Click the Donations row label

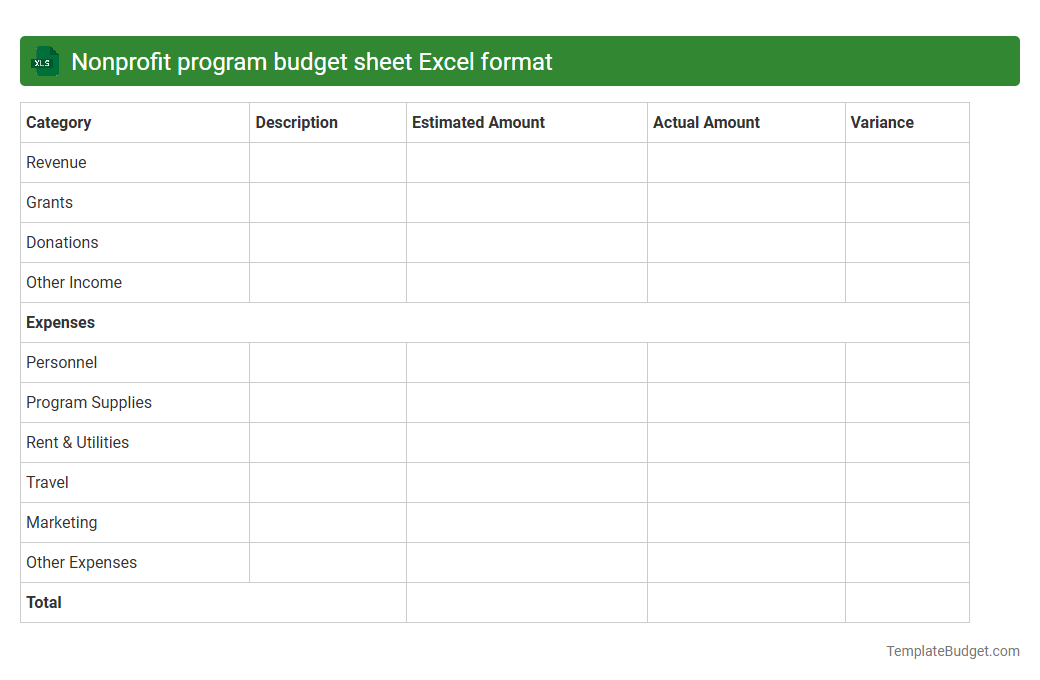point(62,242)
